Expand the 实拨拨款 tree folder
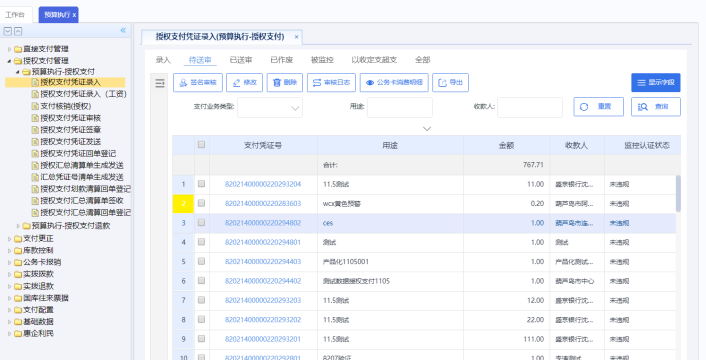Image resolution: width=706 pixels, height=360 pixels. (9, 274)
